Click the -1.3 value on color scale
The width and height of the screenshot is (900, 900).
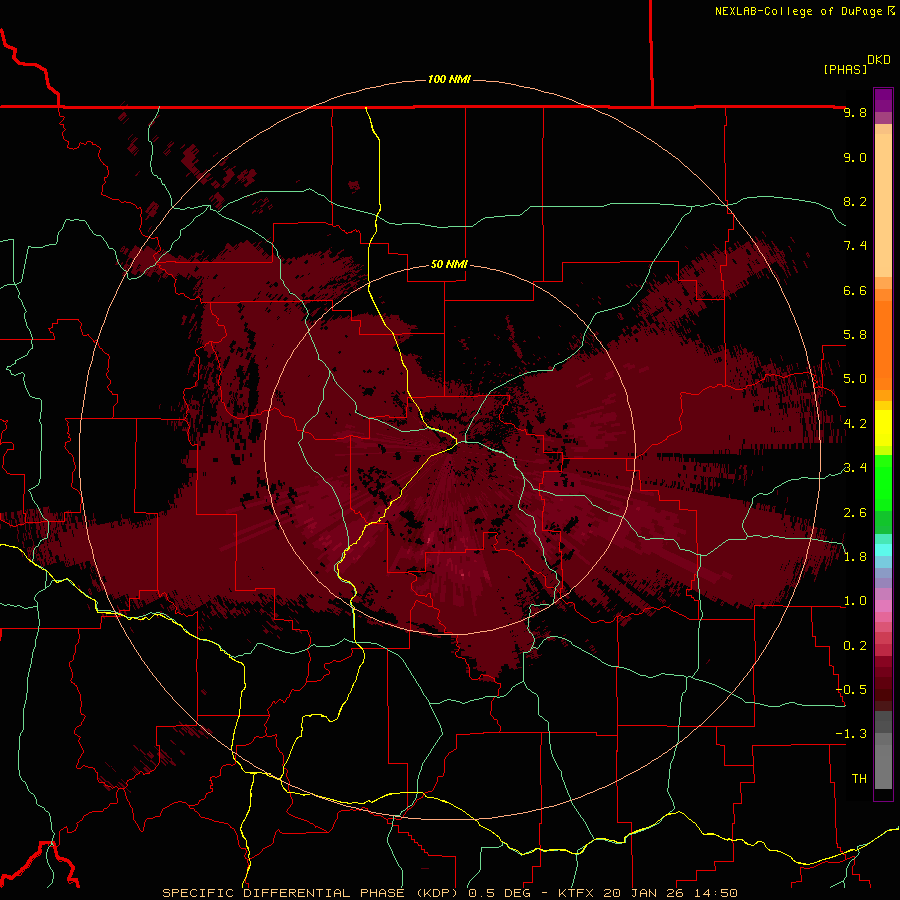tap(851, 734)
